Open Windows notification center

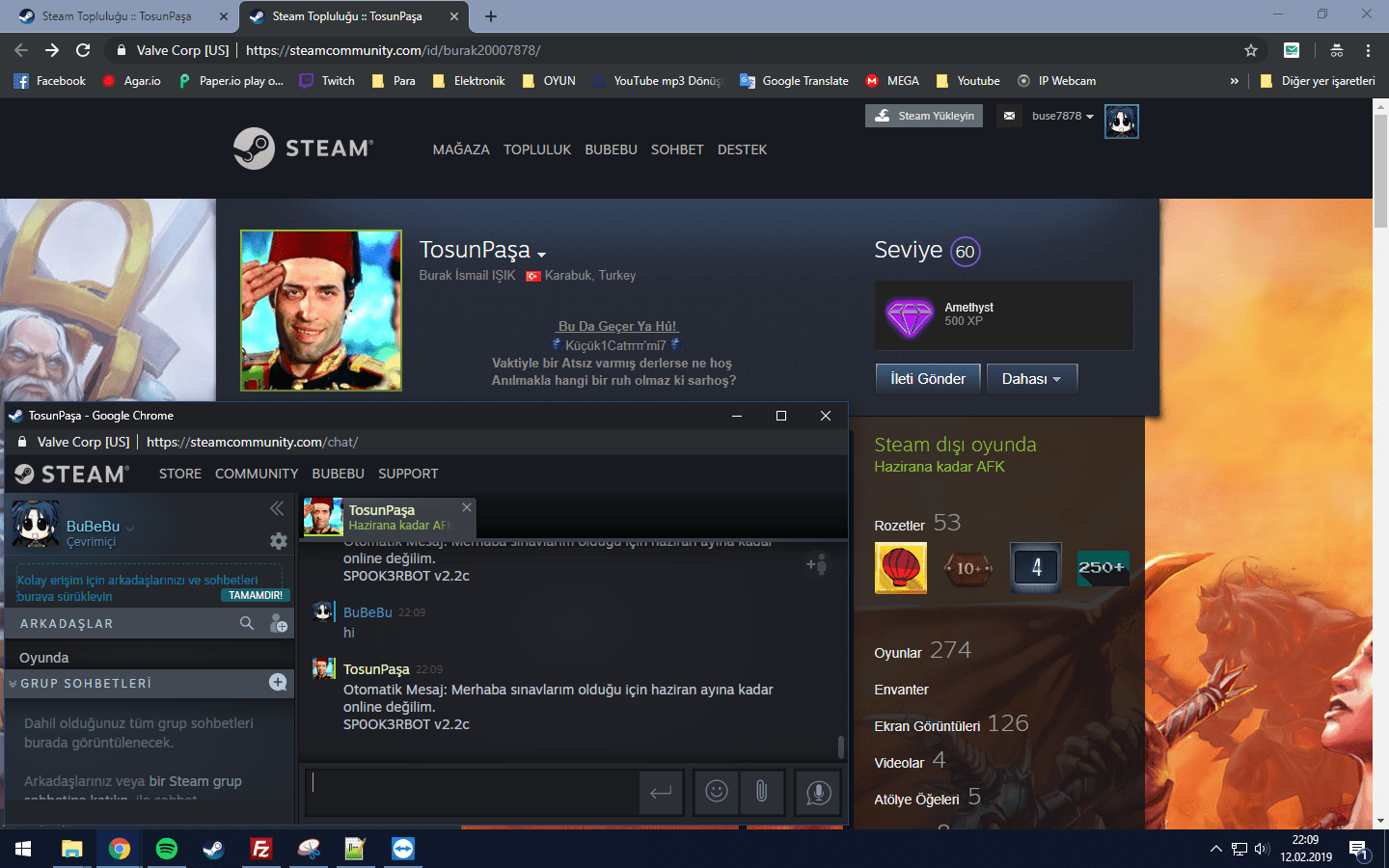point(1359,850)
